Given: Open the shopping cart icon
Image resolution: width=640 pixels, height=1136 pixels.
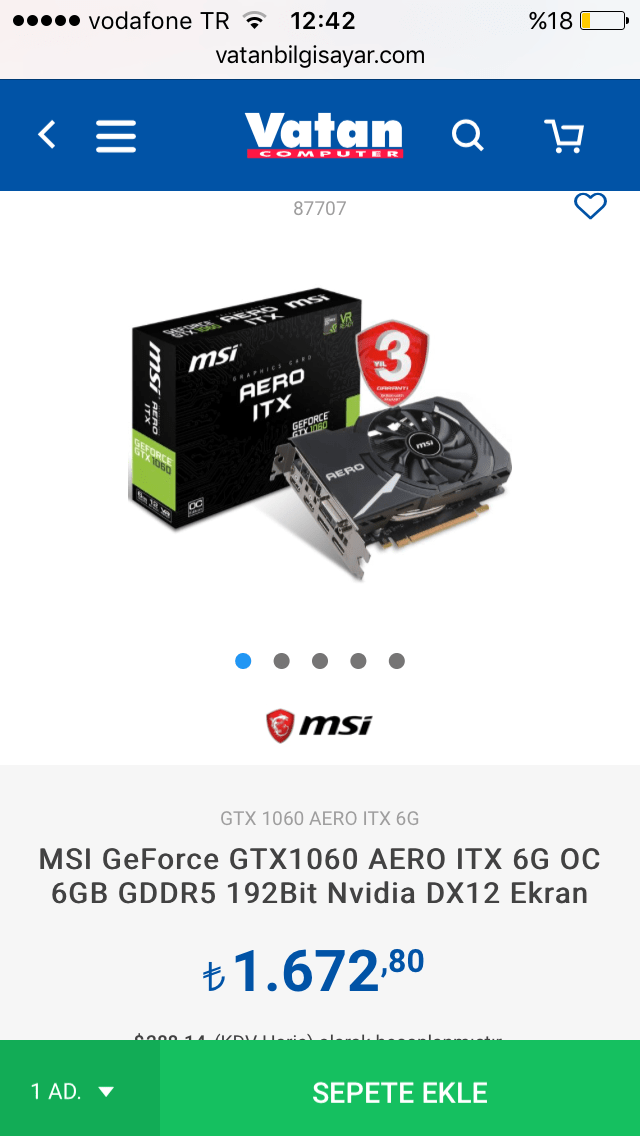Looking at the screenshot, I should coord(564,135).
